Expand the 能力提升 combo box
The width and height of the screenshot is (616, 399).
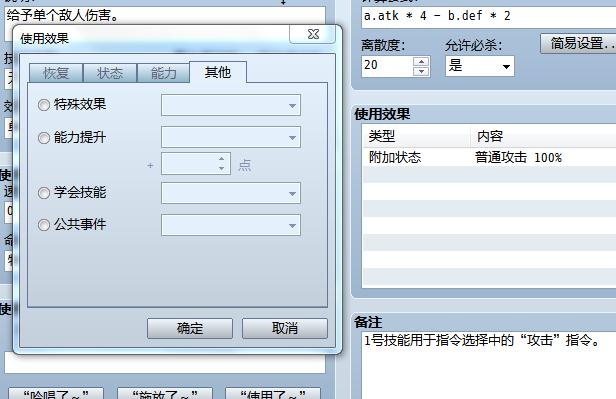231,137
